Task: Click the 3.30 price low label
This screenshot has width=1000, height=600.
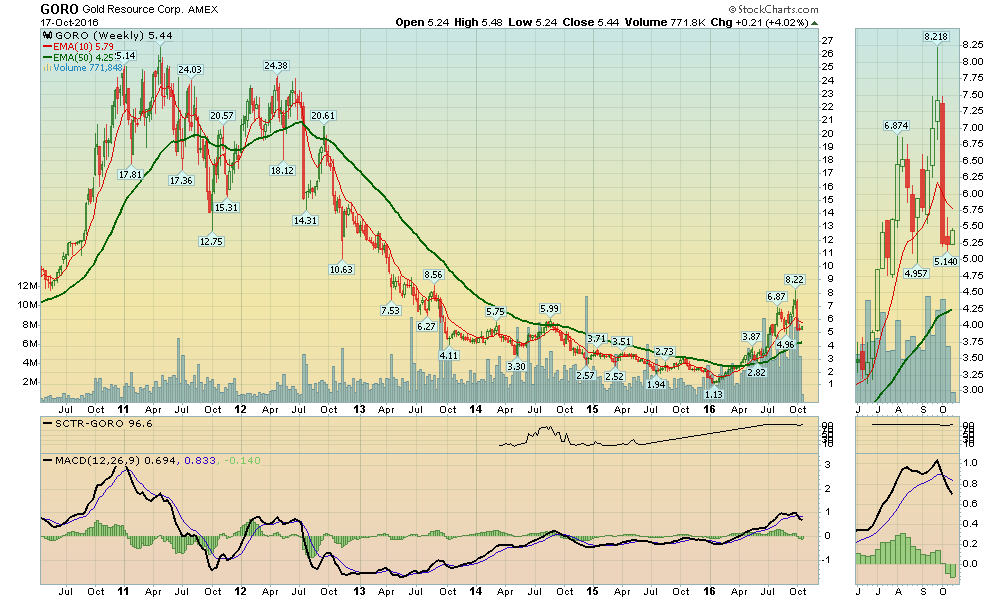Action: click(517, 367)
